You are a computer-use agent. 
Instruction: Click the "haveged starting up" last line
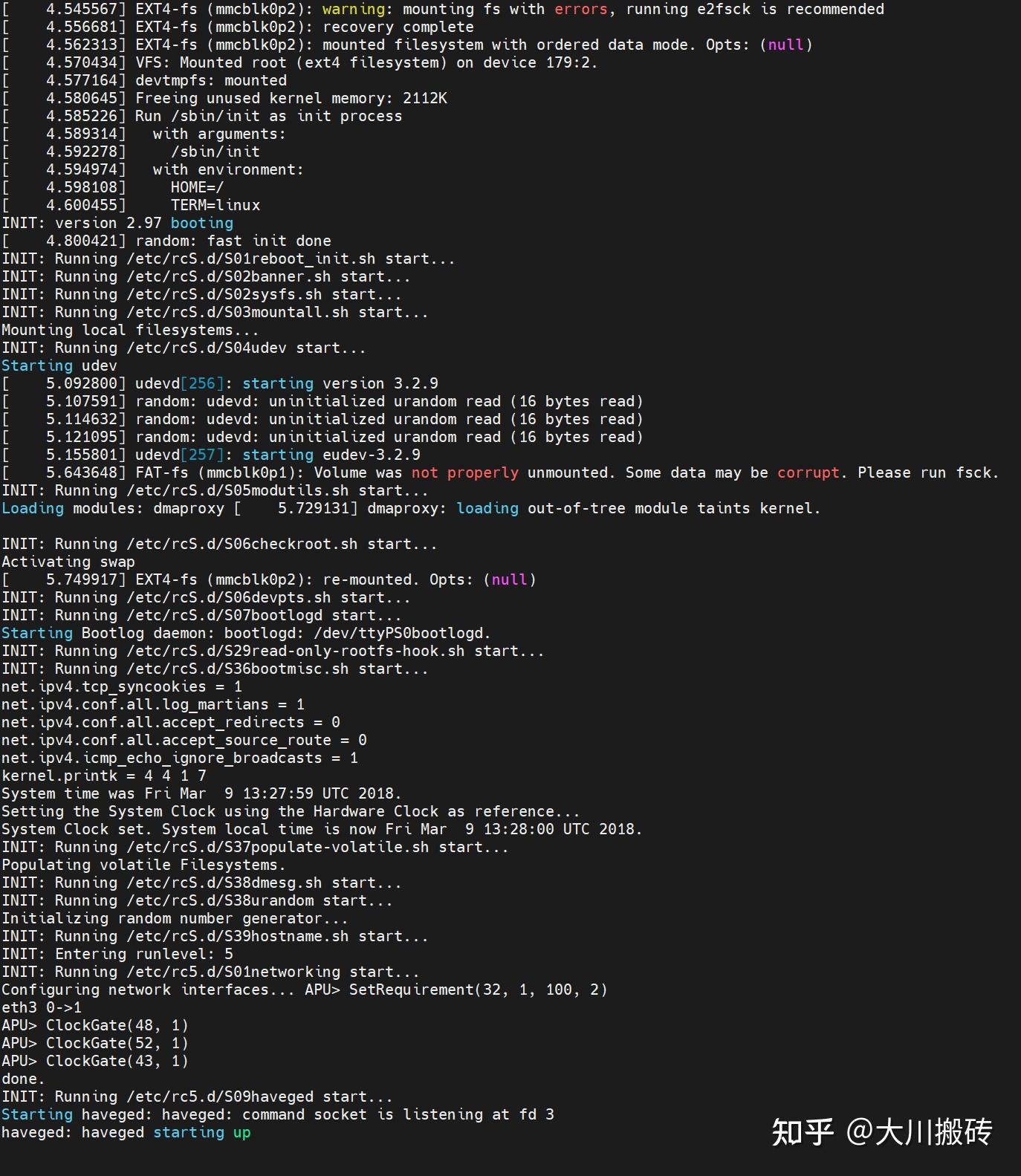(x=126, y=1132)
